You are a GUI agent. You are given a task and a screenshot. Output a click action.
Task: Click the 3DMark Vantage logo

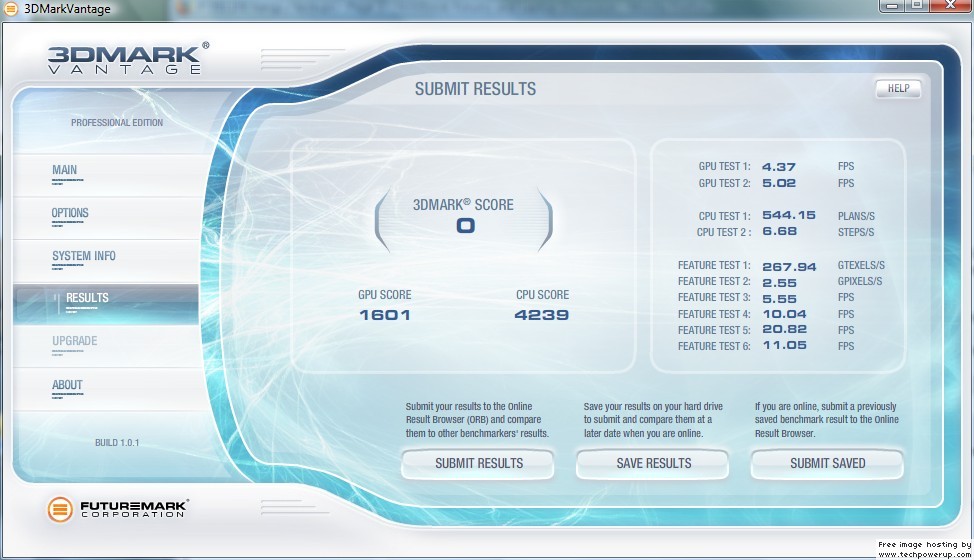point(129,58)
